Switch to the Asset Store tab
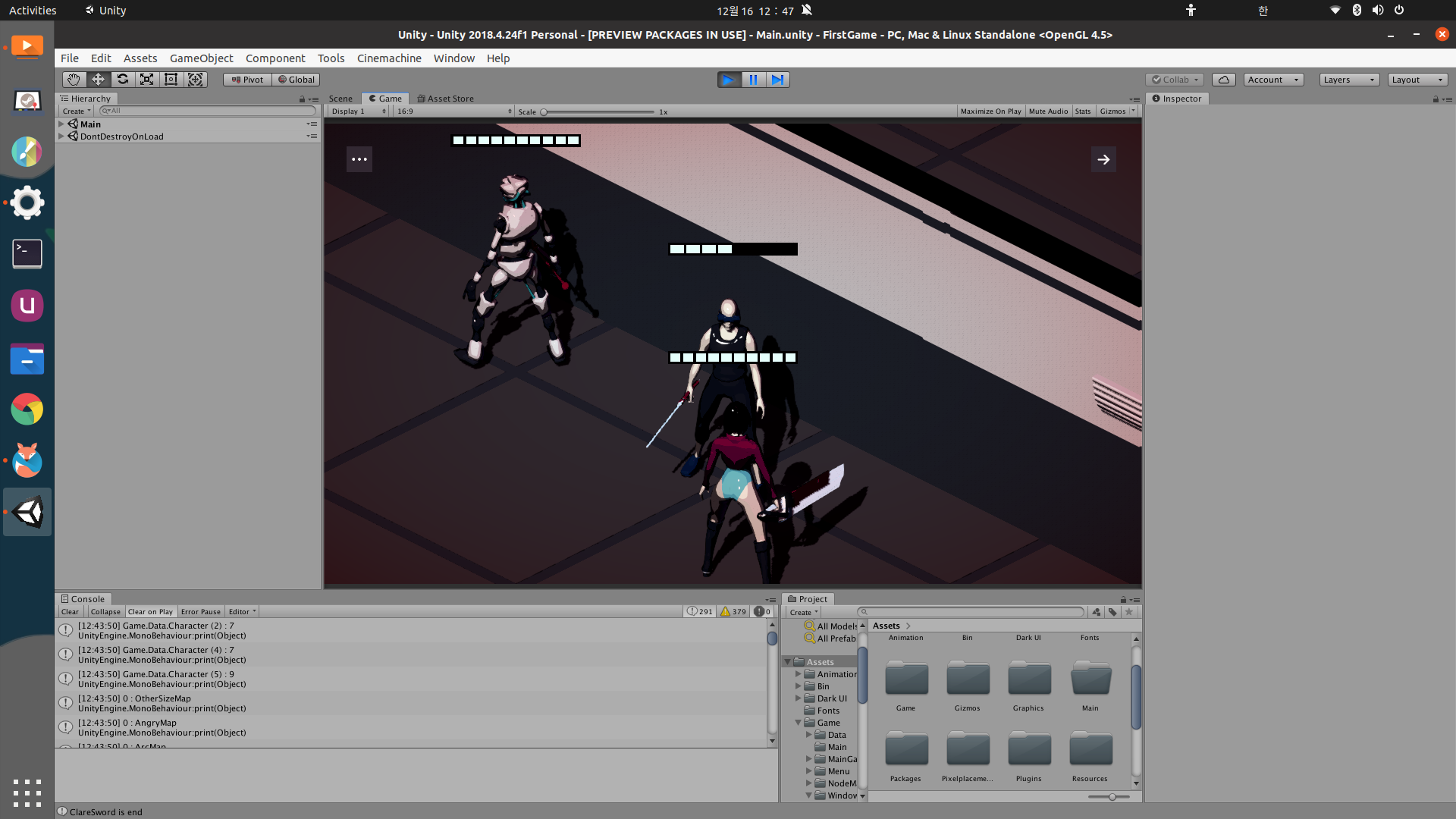The height and width of the screenshot is (819, 1456). 445,99
